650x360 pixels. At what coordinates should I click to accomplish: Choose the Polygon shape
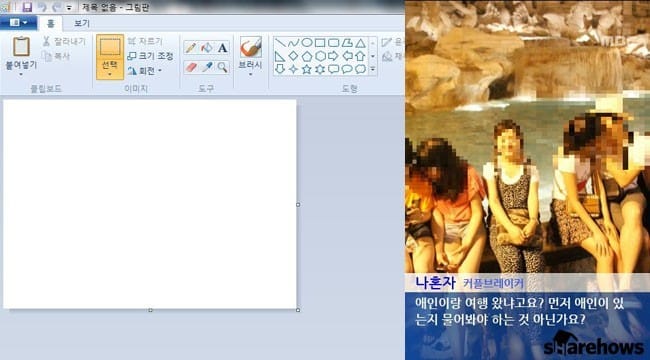347,43
